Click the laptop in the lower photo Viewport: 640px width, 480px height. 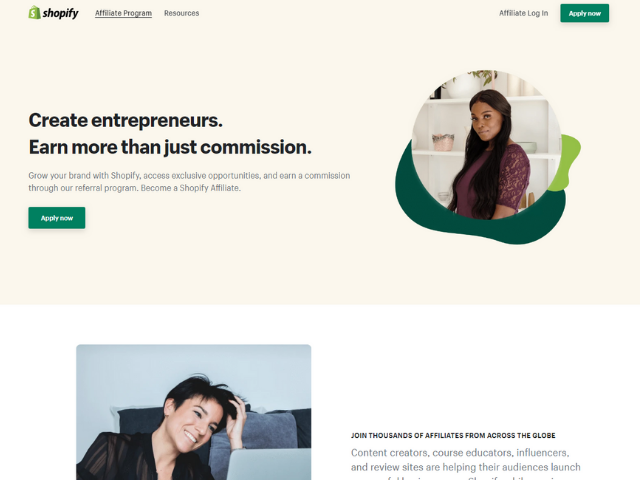269,464
